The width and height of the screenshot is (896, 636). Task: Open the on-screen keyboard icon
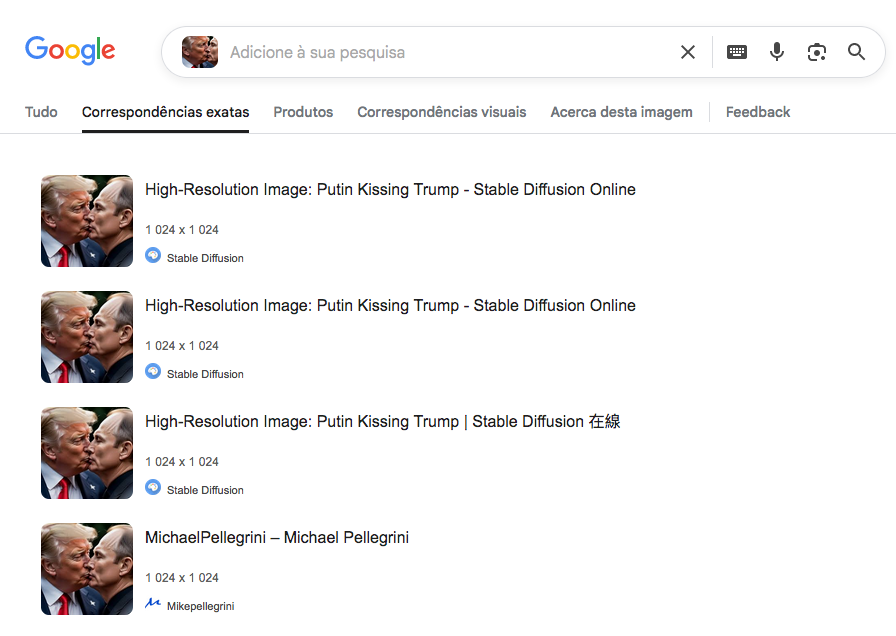tap(737, 52)
